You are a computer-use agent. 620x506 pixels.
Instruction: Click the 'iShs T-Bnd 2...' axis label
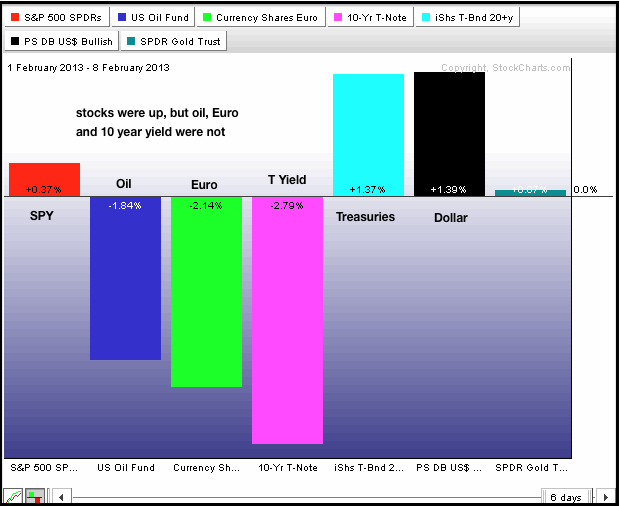(369, 468)
